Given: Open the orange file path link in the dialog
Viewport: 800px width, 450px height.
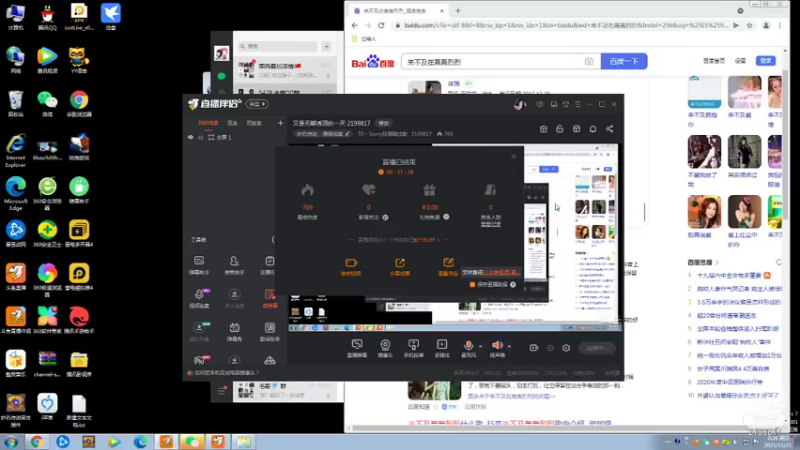Looking at the screenshot, I should pos(501,272).
